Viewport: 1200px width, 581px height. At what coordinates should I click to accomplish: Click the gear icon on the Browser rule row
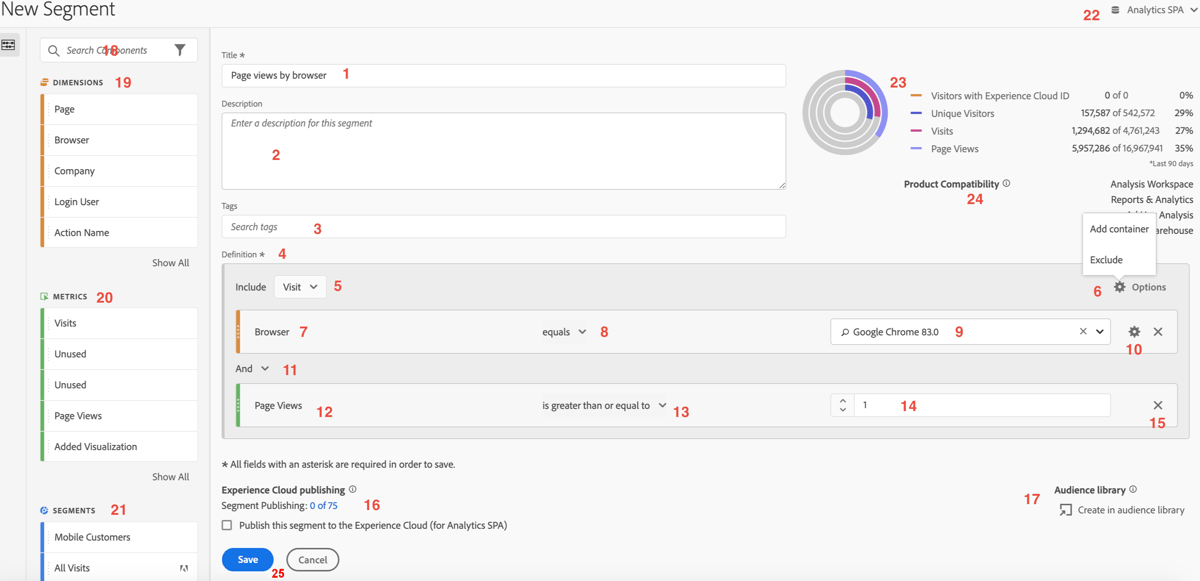(1135, 331)
